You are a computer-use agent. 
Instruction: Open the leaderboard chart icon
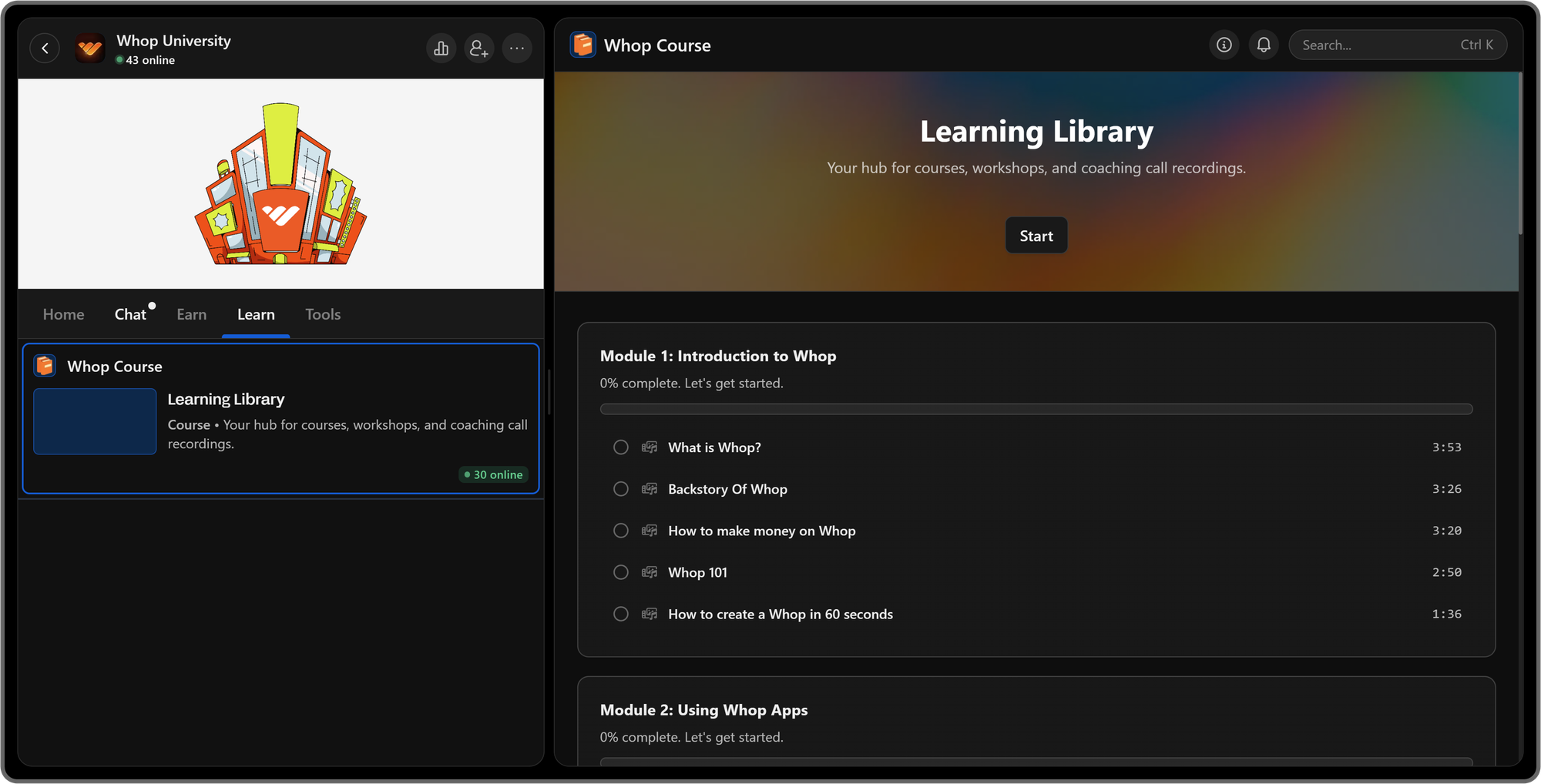[441, 49]
